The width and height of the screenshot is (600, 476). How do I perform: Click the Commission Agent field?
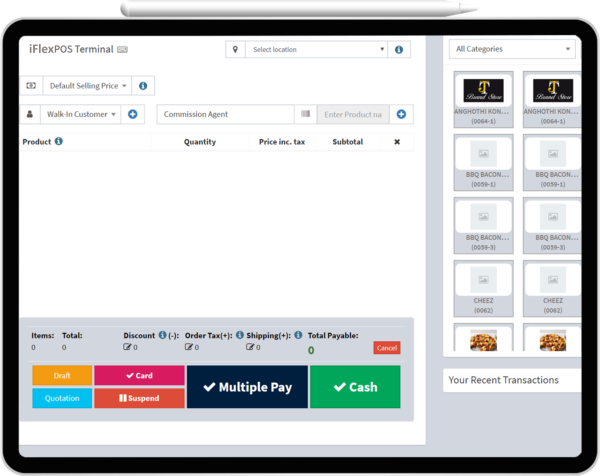[x=225, y=114]
